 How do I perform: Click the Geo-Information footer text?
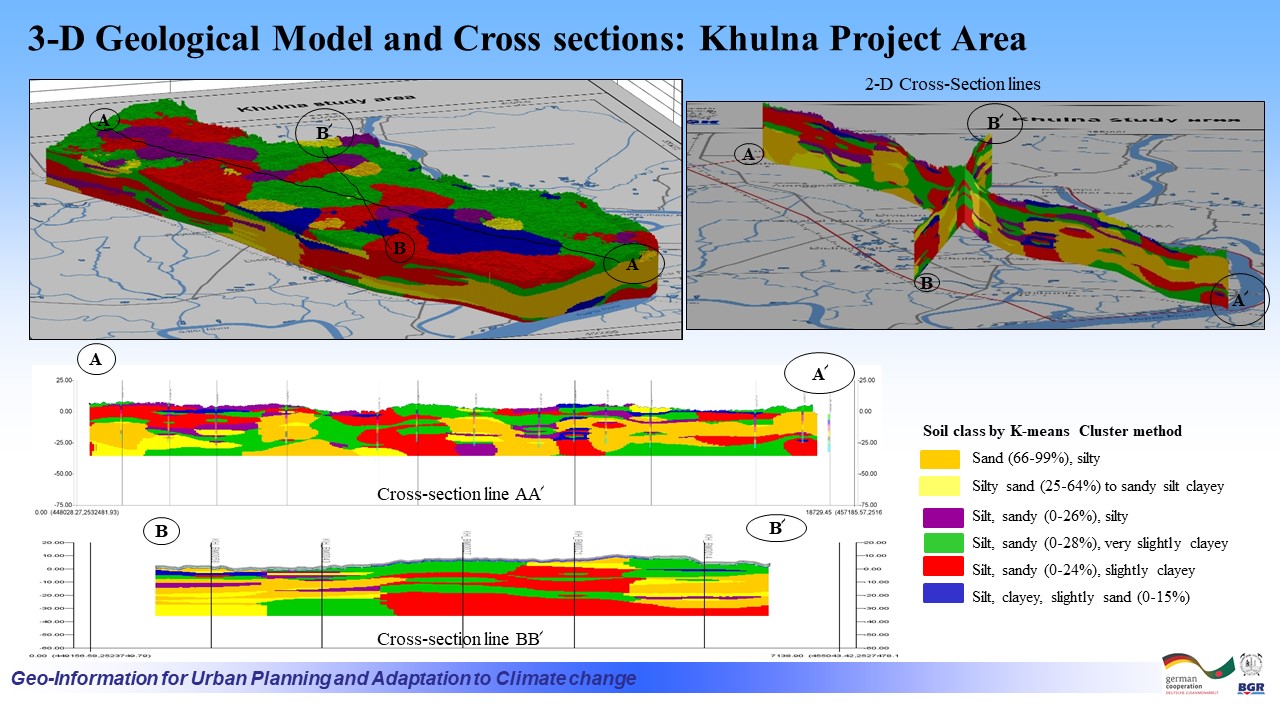click(x=323, y=679)
